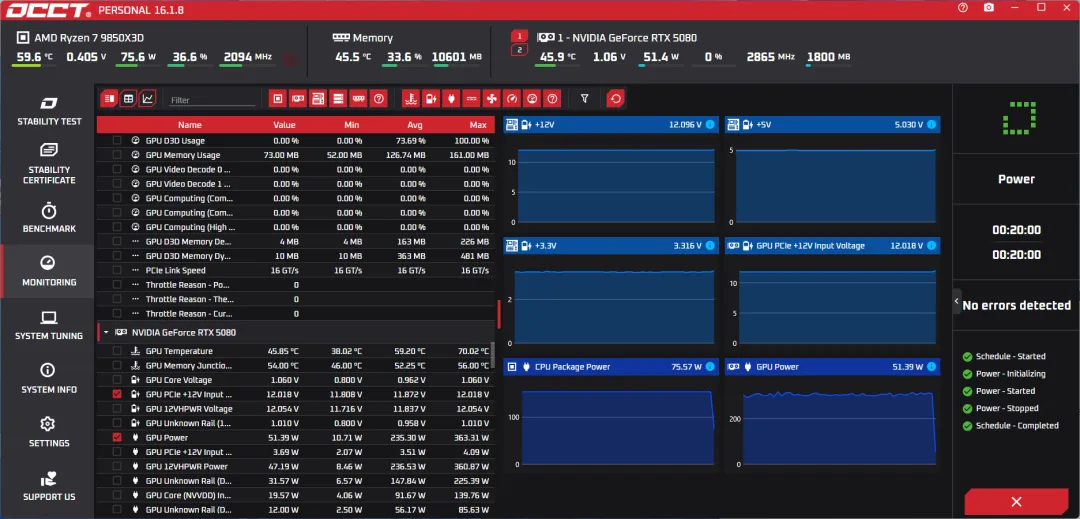This screenshot has height=519, width=1080.
Task: Open info for the +5V graph
Action: click(931, 125)
